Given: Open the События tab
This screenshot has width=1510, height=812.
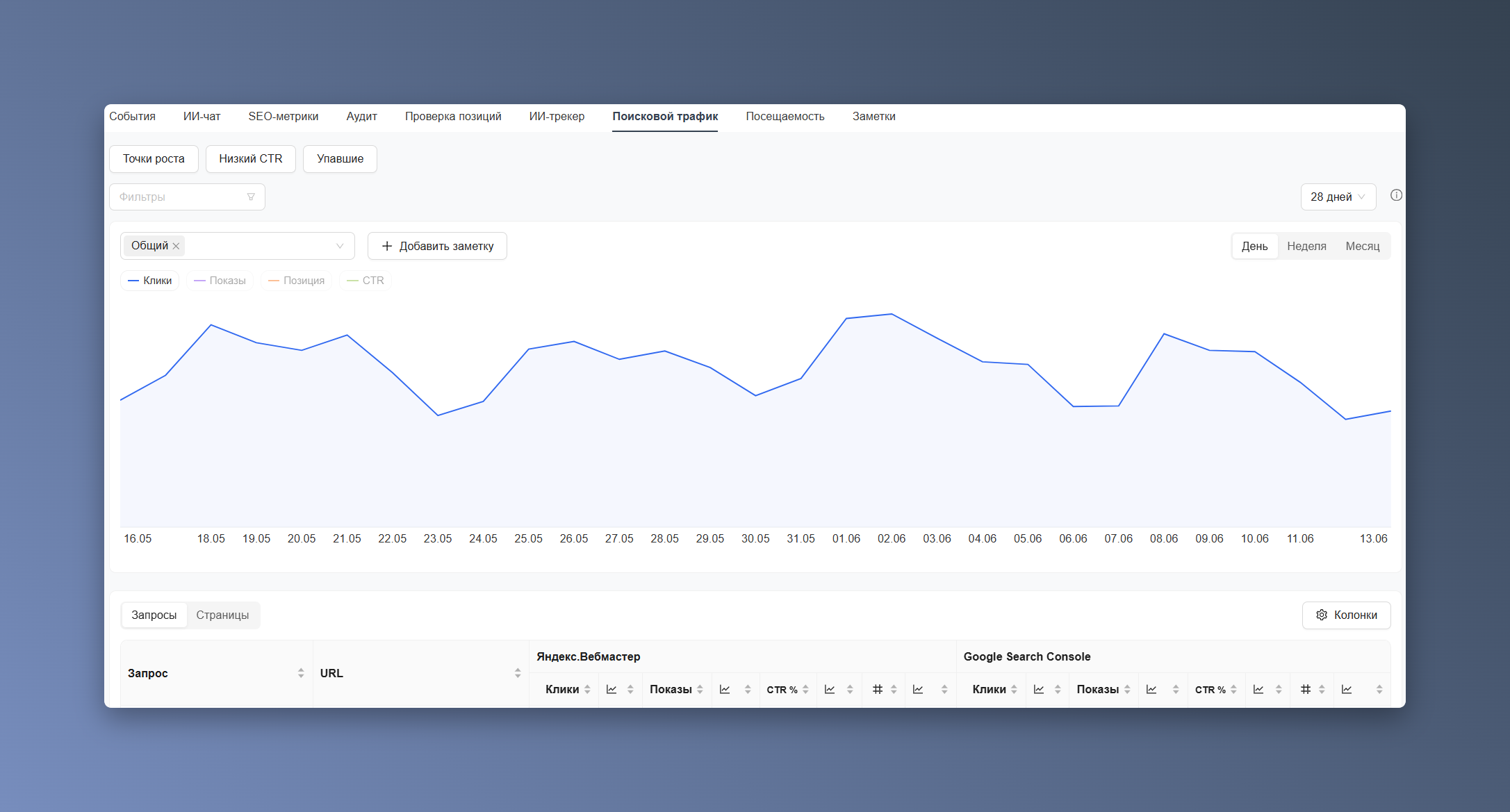Looking at the screenshot, I should click(x=132, y=116).
